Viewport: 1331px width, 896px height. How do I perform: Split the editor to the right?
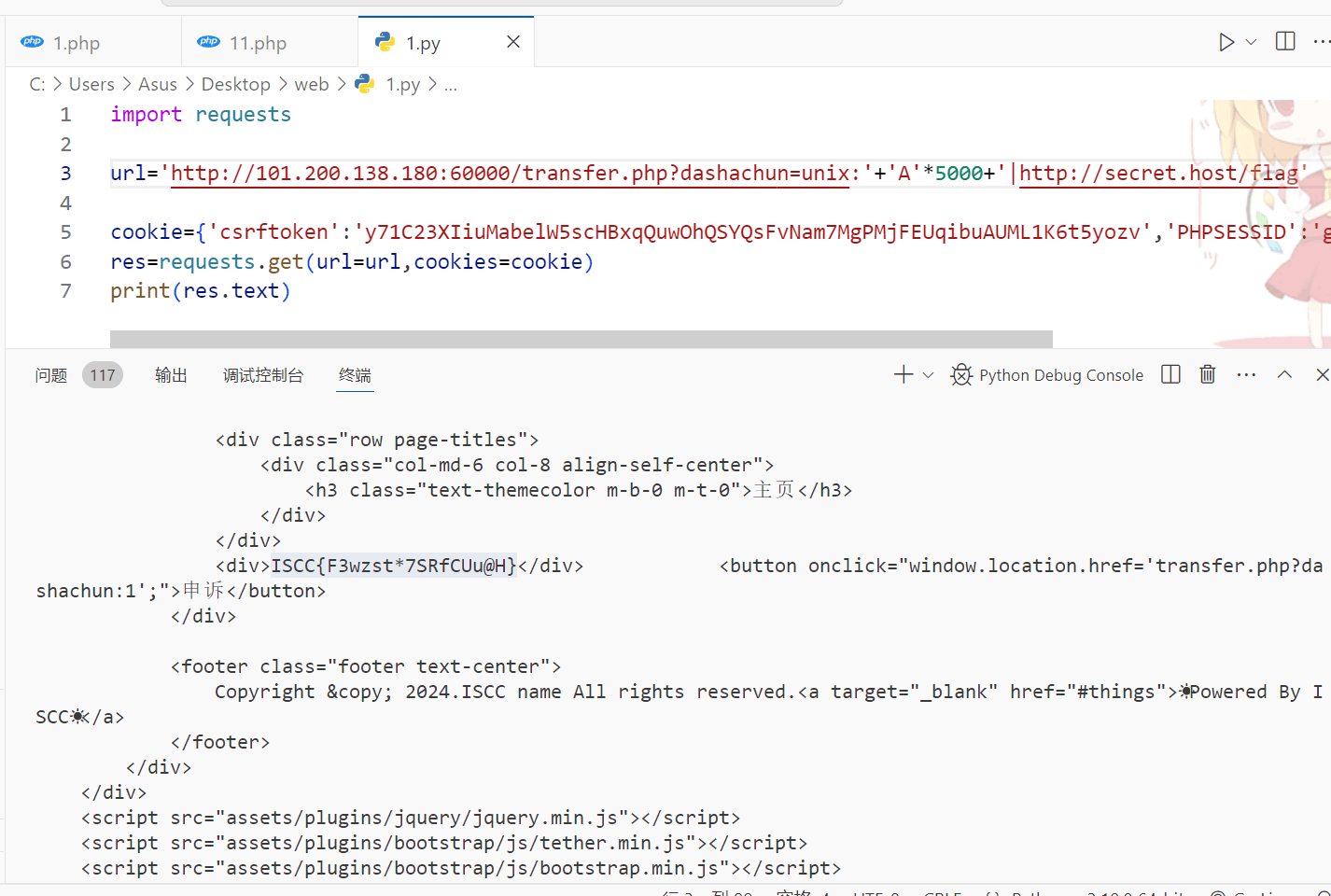tap(1285, 42)
